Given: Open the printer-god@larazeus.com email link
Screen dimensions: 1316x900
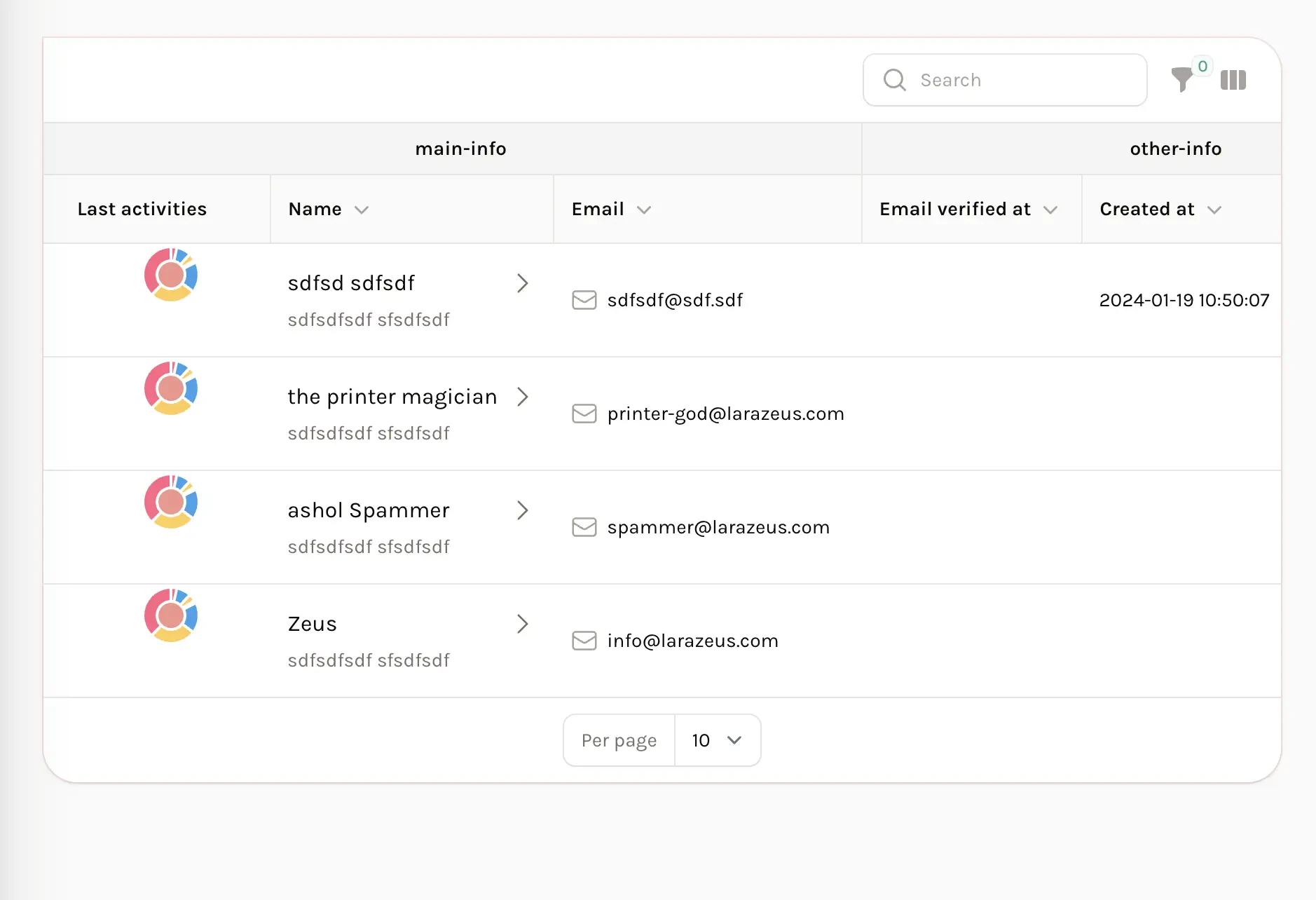Looking at the screenshot, I should (x=725, y=414).
